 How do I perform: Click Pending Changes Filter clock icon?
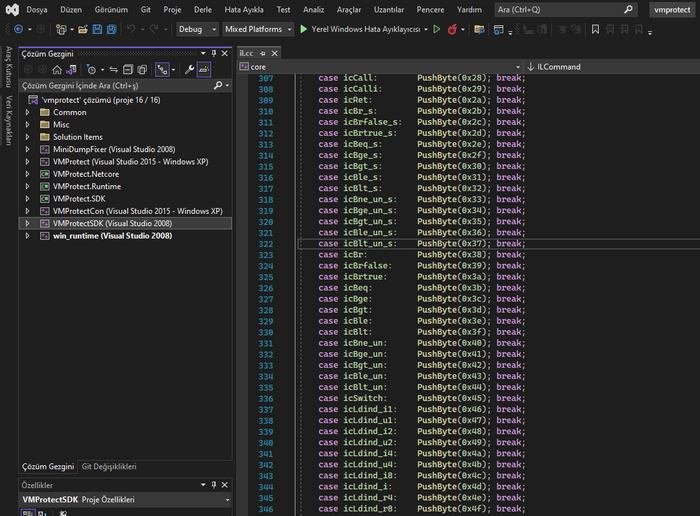(91, 70)
